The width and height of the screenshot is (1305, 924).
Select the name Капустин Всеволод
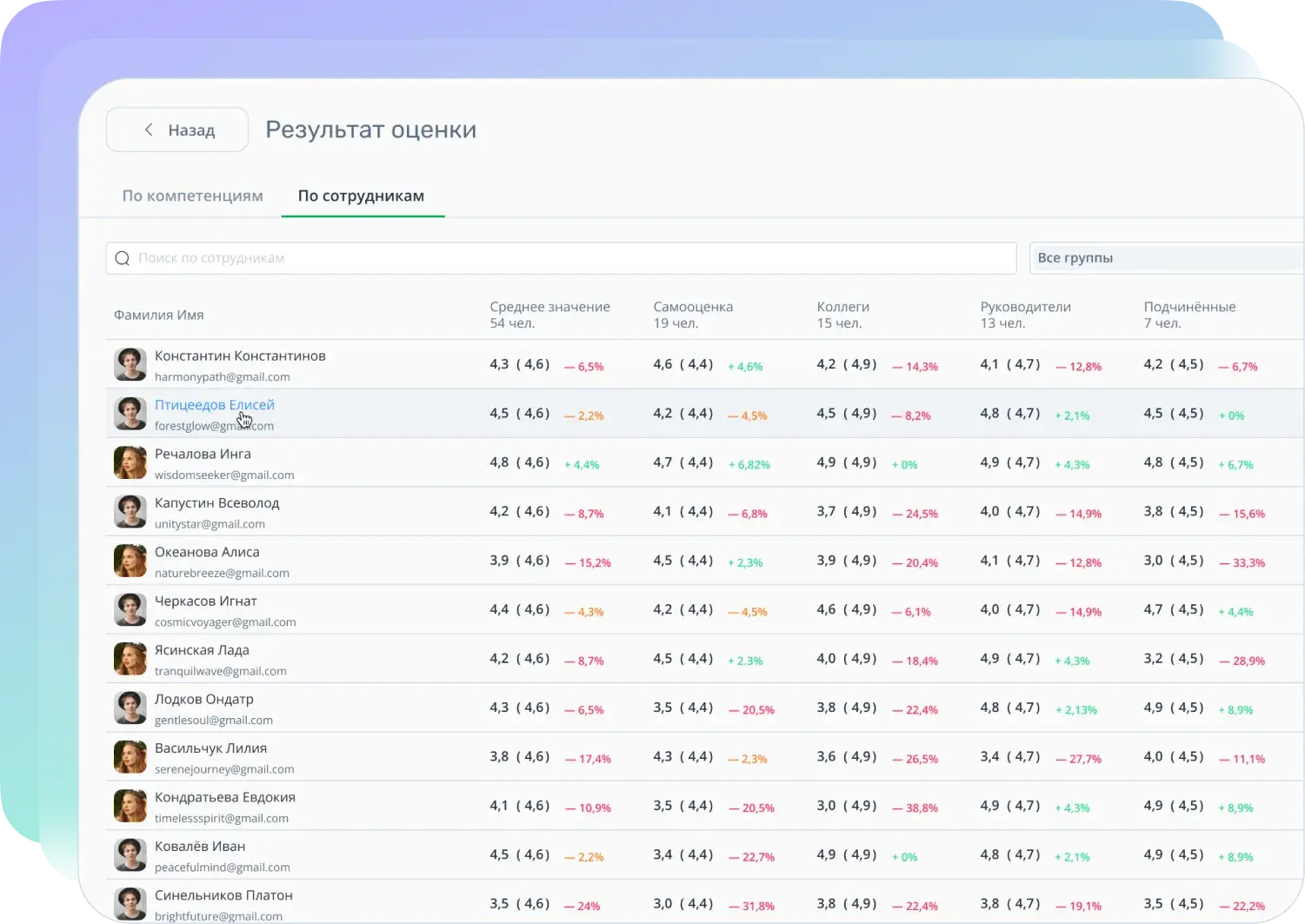coord(216,503)
